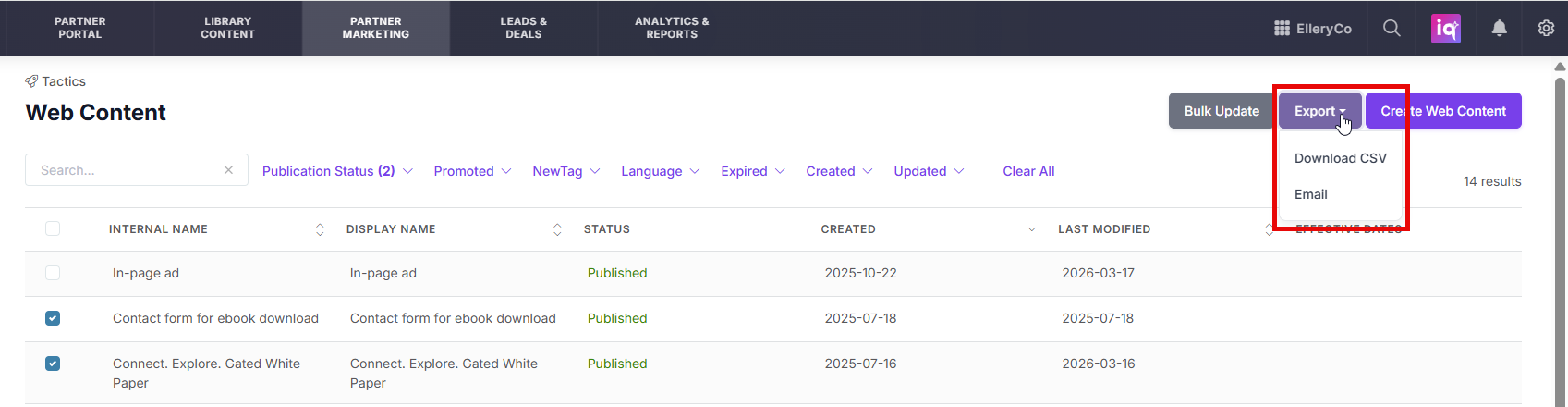Sort by Display Name arrows
This screenshot has width=1568, height=407.
click(557, 229)
